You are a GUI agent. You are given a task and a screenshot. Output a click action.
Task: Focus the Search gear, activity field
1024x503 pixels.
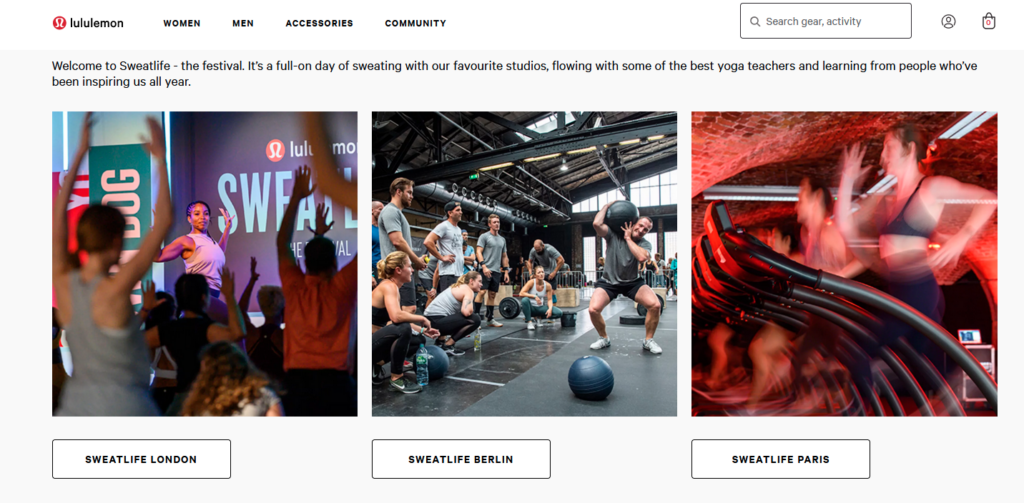click(825, 21)
